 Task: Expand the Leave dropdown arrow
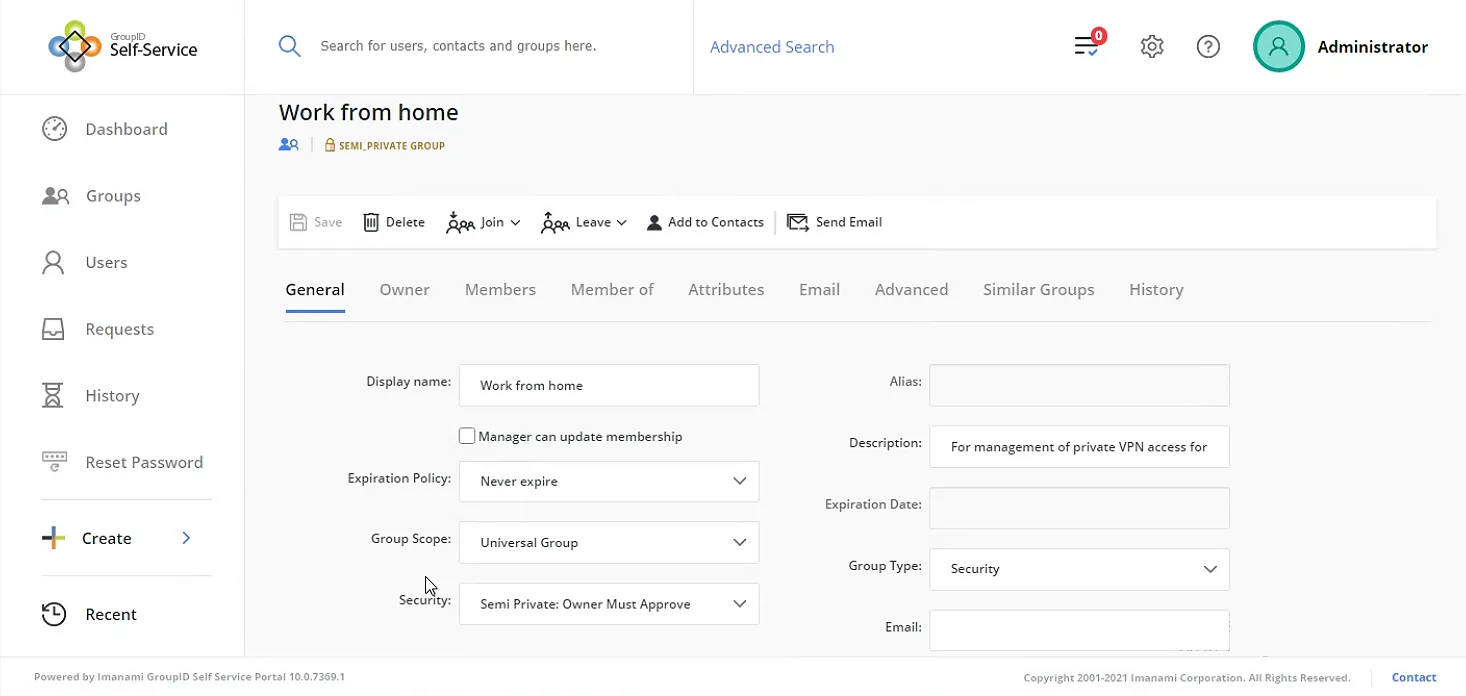(621, 223)
